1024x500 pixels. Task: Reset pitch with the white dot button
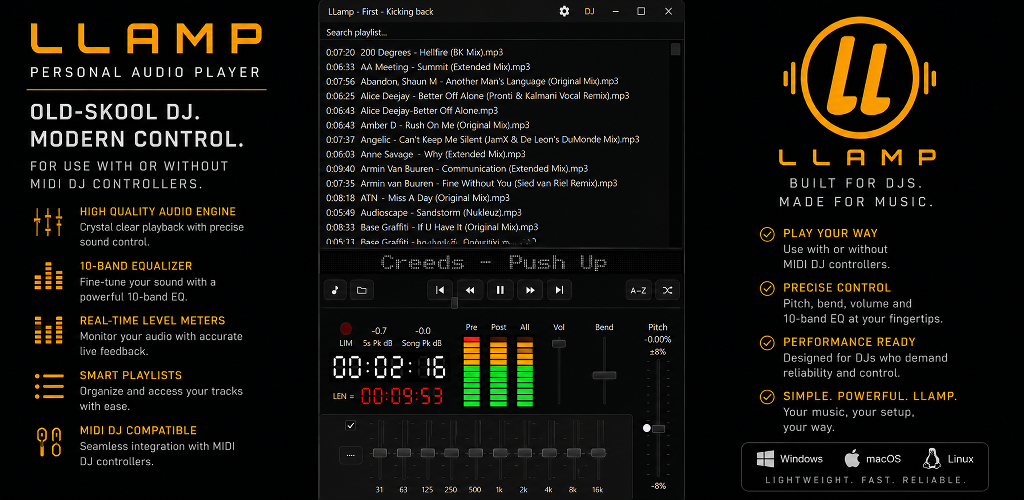[x=647, y=428]
